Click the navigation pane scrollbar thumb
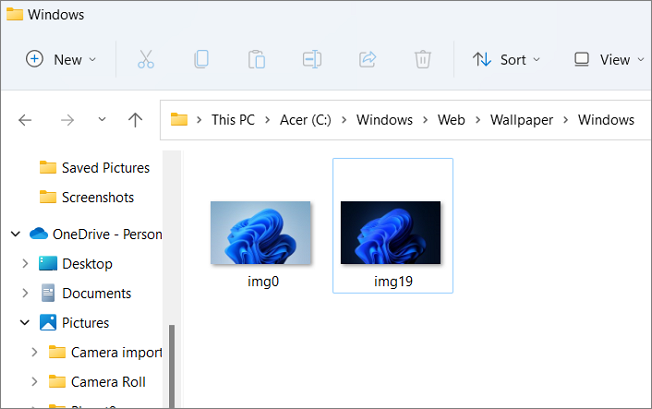This screenshot has height=409, width=652. pos(172,366)
